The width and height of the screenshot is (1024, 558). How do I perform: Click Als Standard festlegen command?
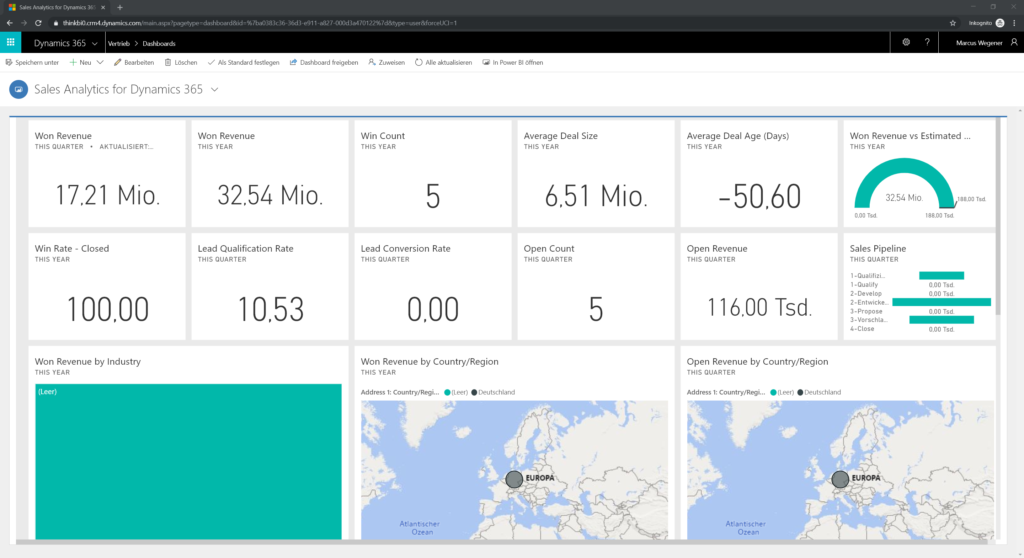(243, 63)
